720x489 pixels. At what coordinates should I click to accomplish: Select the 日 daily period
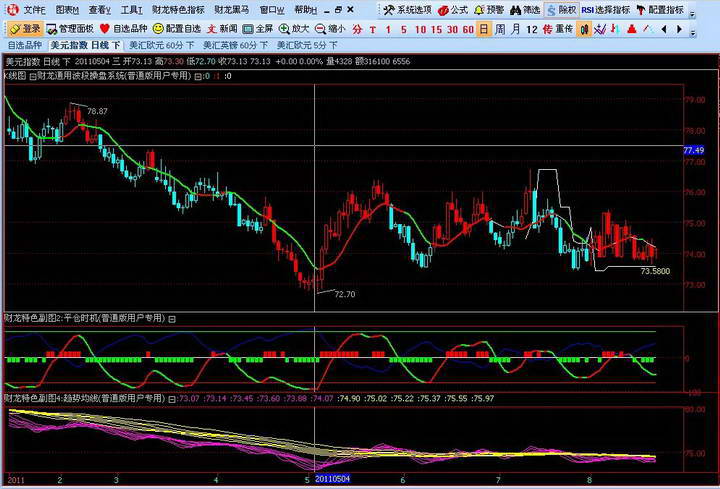pos(484,29)
